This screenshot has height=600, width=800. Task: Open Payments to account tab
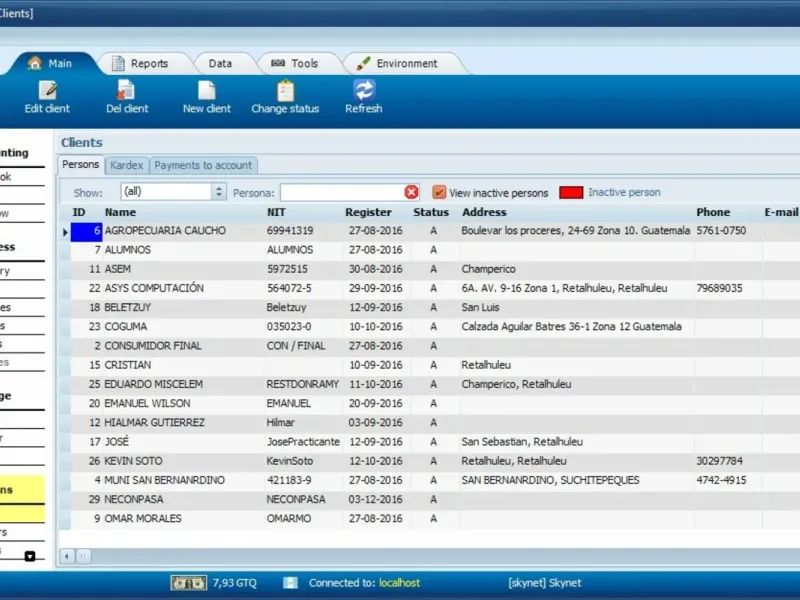[203, 165]
